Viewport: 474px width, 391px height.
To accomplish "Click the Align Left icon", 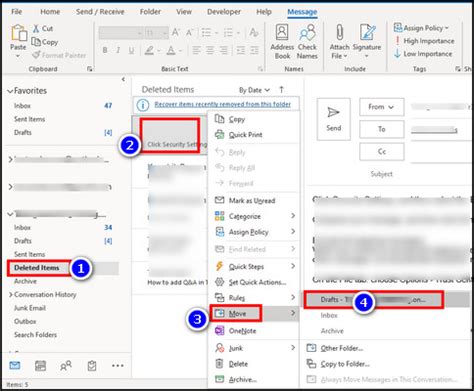I will pos(196,50).
